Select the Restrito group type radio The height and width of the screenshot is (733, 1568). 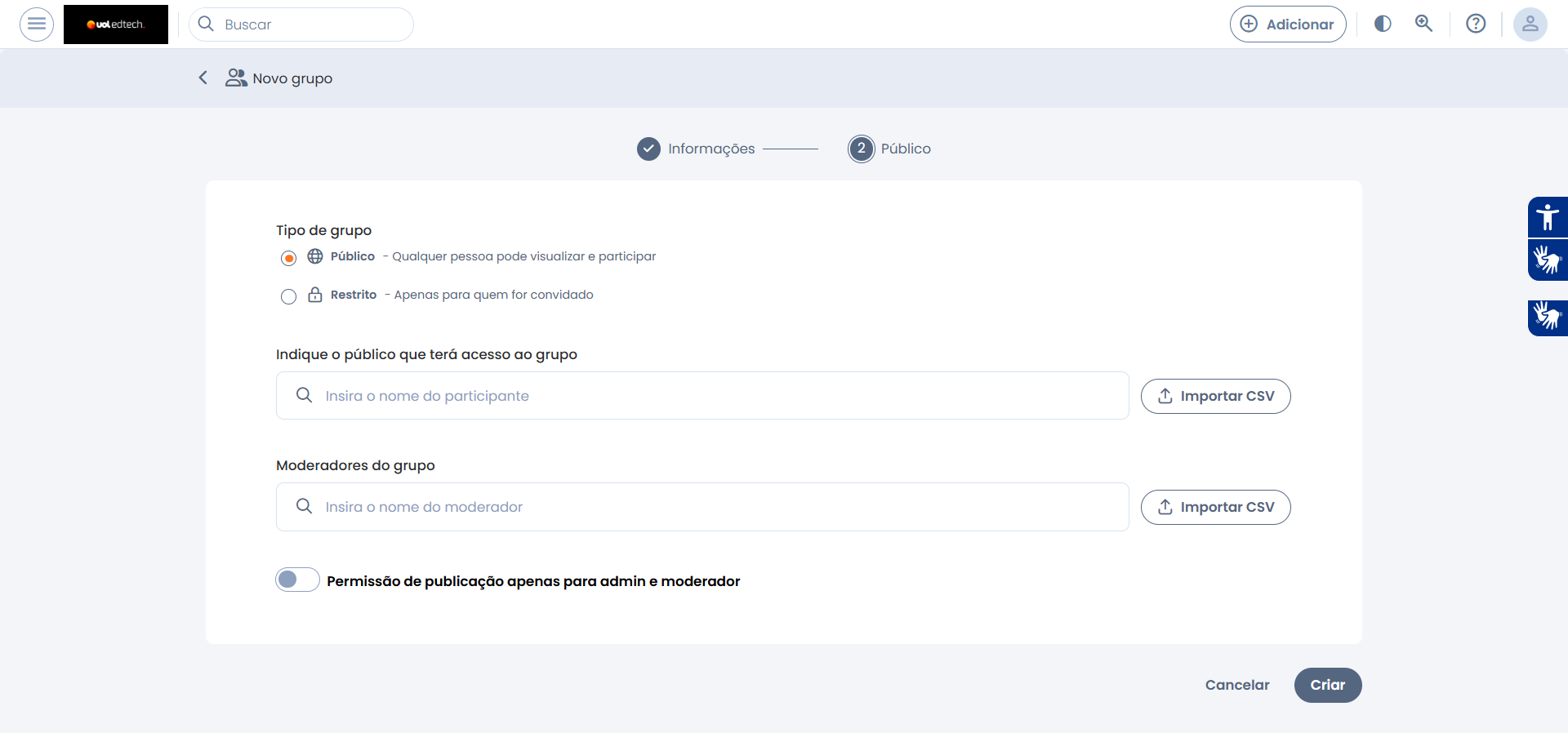pyautogui.click(x=288, y=296)
